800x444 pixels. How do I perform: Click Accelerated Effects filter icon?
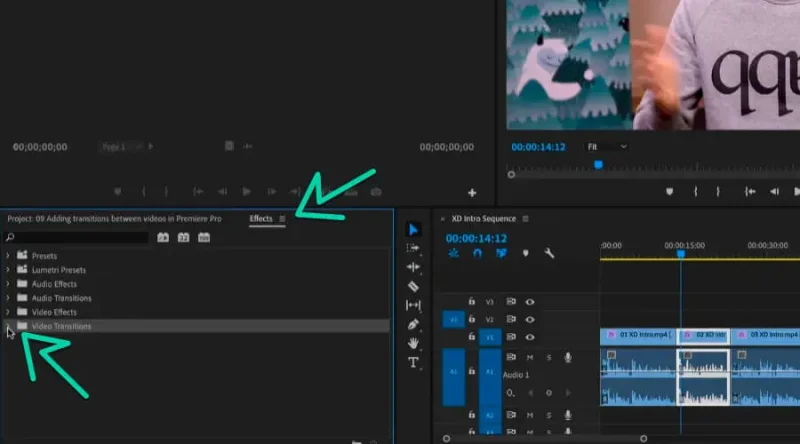(163, 237)
